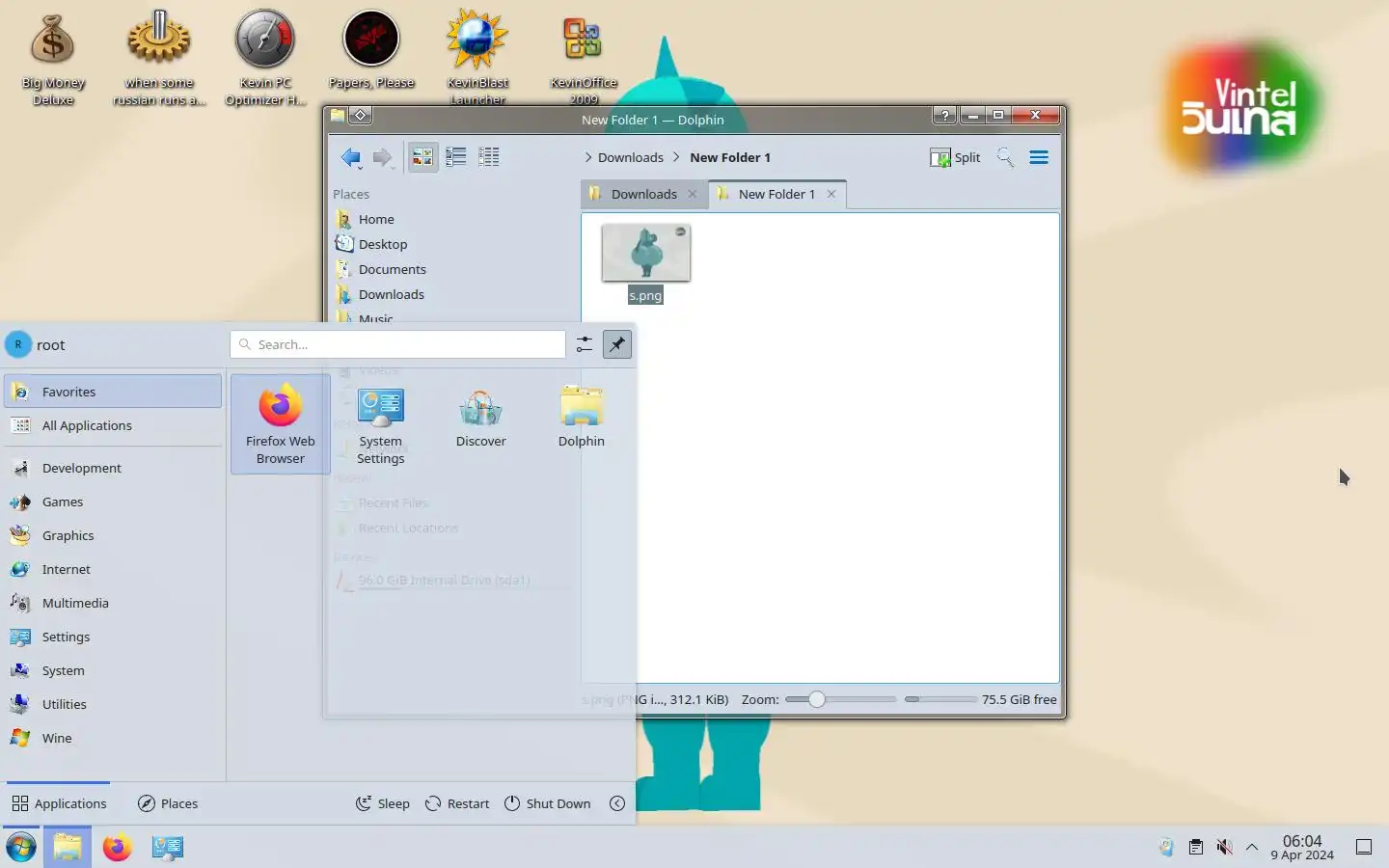Open Papers, Please desktop icon
This screenshot has width=1389, height=868.
(371, 50)
